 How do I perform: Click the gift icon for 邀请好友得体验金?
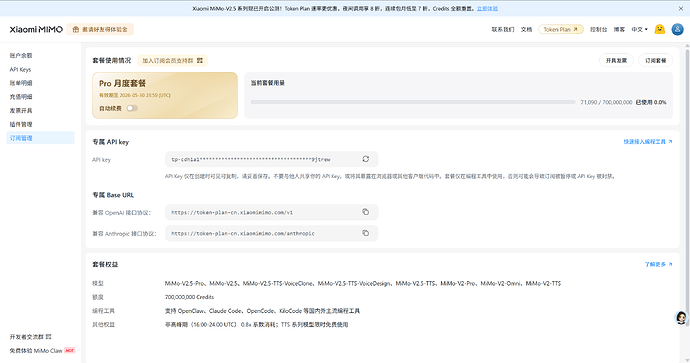point(76,29)
